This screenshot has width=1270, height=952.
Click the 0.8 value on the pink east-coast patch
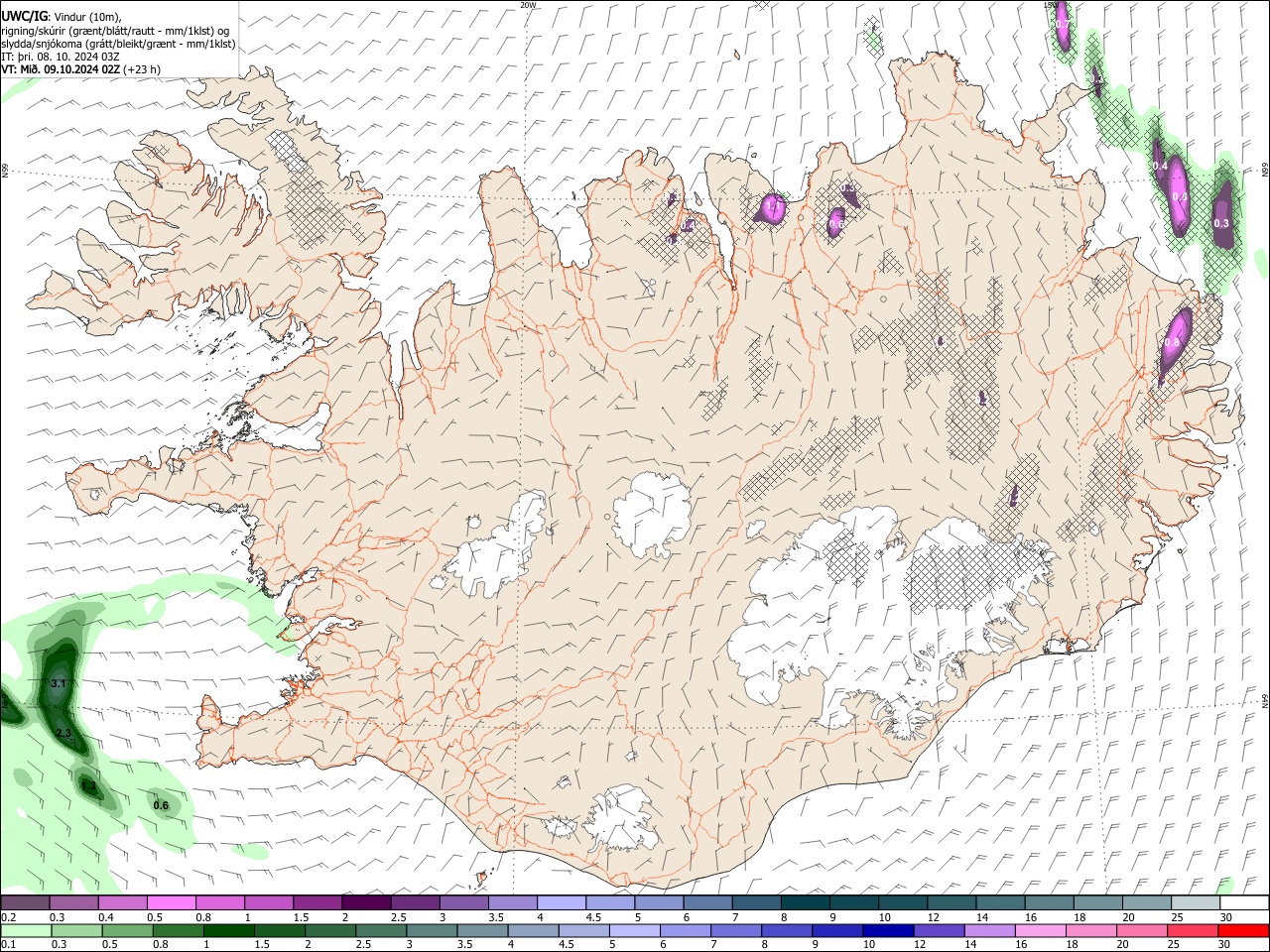(1172, 342)
